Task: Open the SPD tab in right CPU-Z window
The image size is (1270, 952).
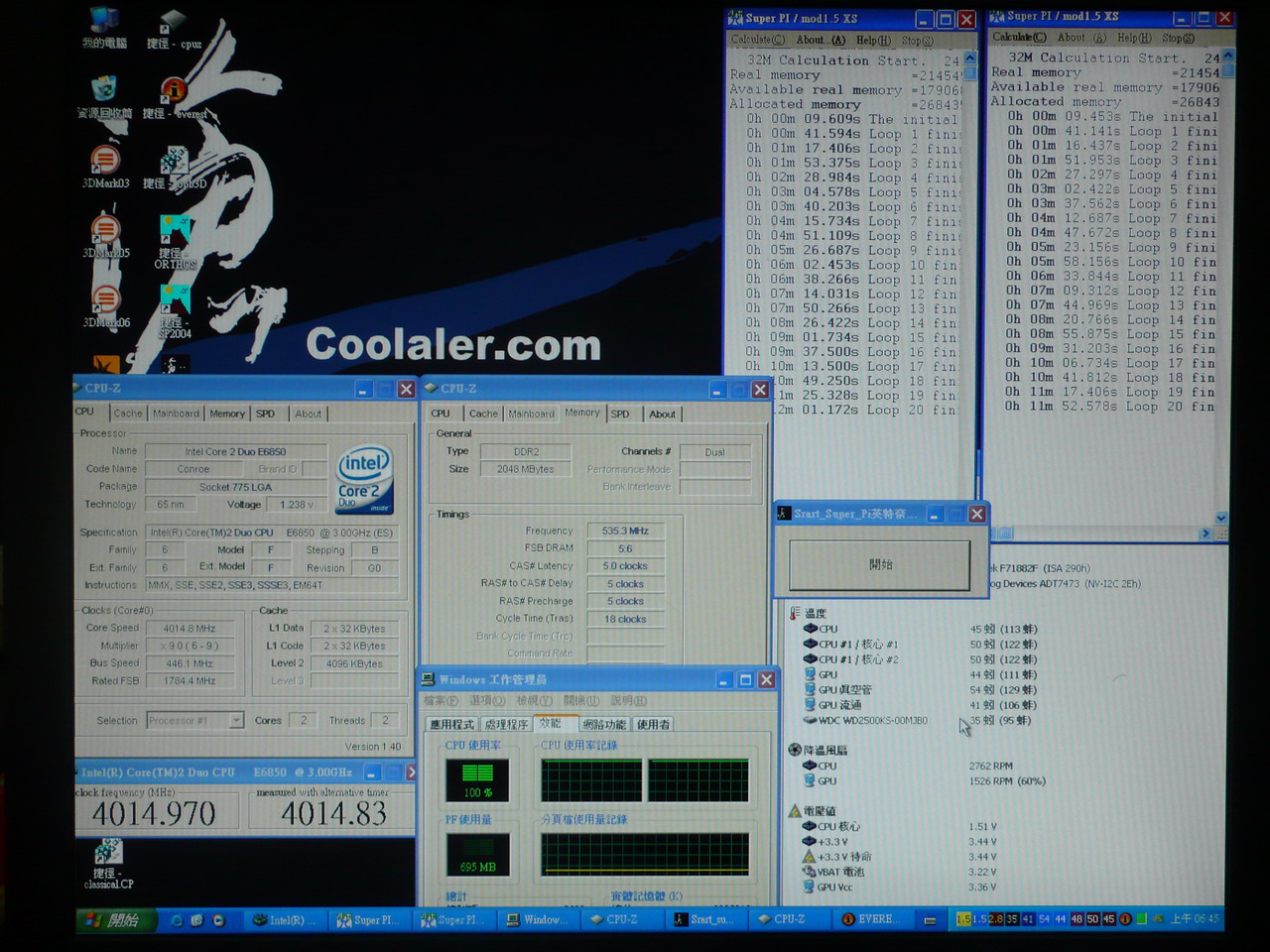Action: 620,414
